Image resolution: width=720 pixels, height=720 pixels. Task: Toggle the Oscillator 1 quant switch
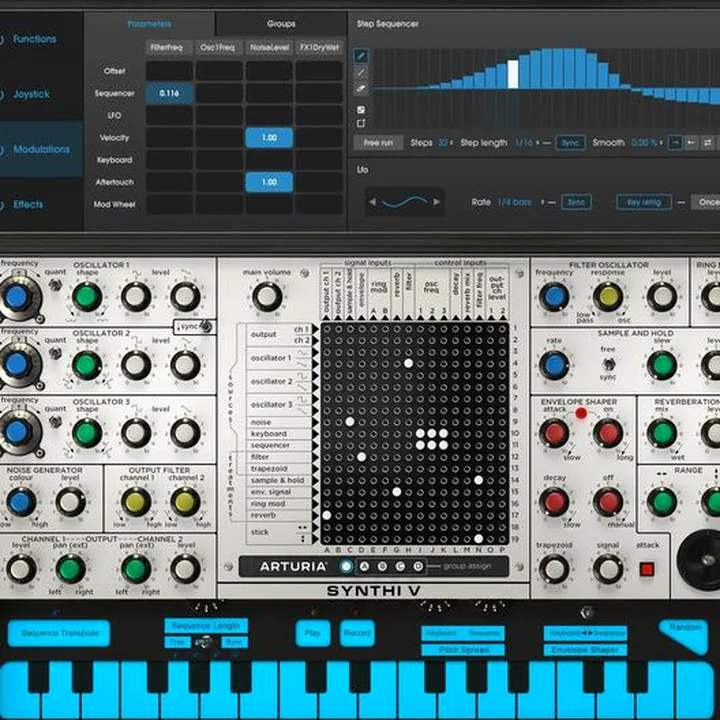click(56, 285)
